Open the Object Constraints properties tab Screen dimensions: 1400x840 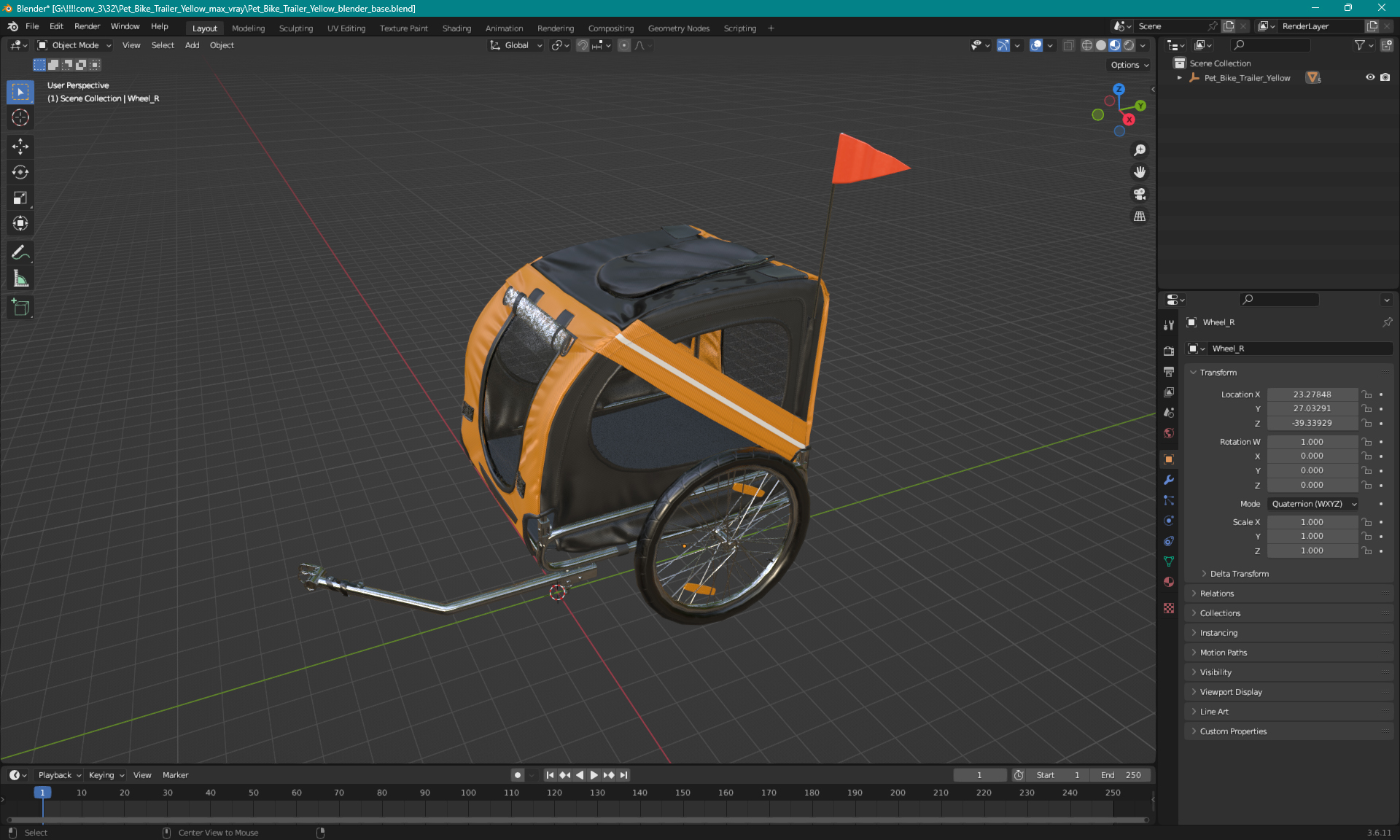pos(1169,541)
